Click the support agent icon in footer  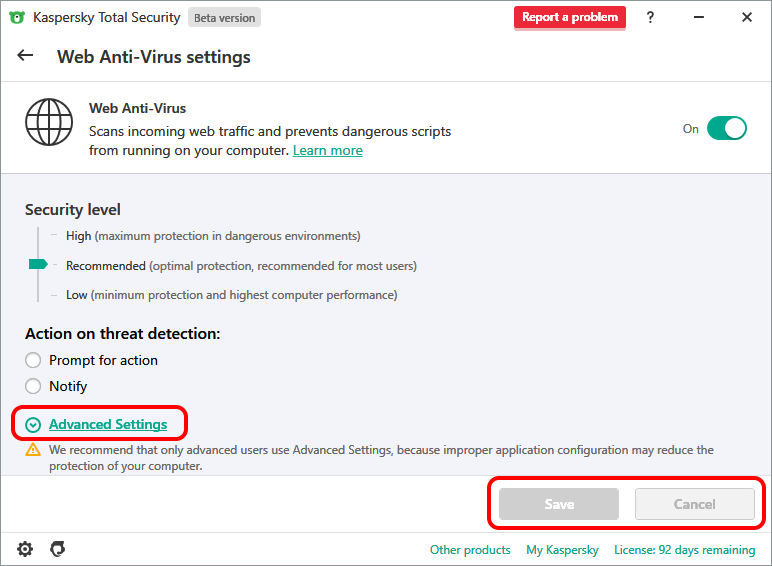58,549
